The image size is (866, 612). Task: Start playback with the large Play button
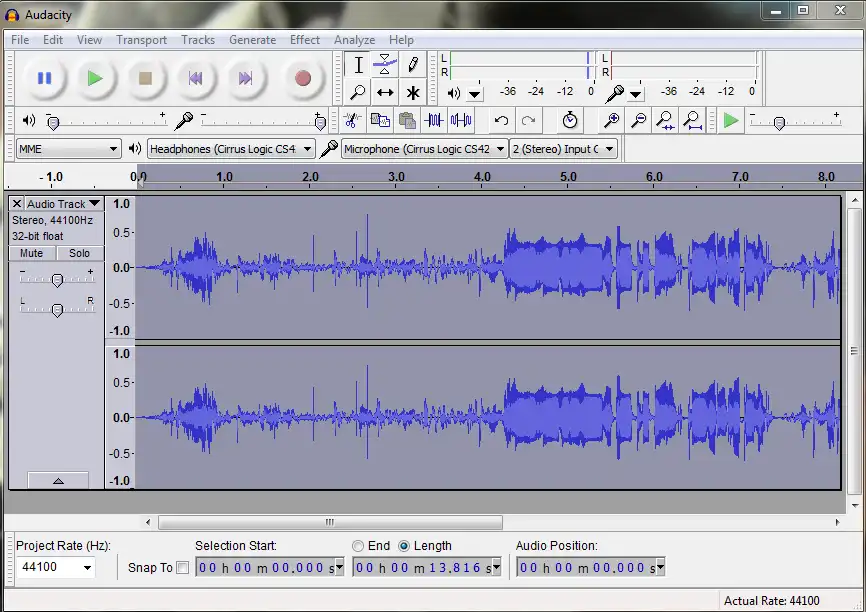click(95, 78)
